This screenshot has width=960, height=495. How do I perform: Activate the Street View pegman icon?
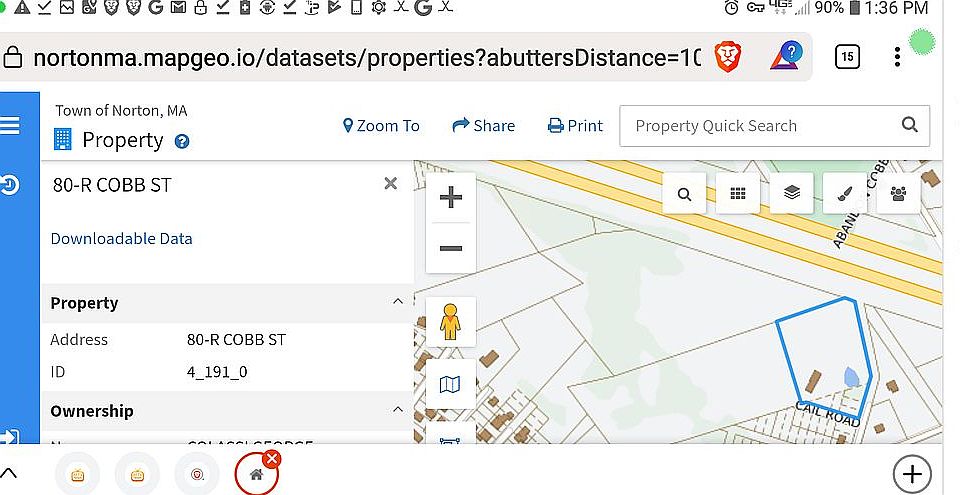(x=450, y=322)
